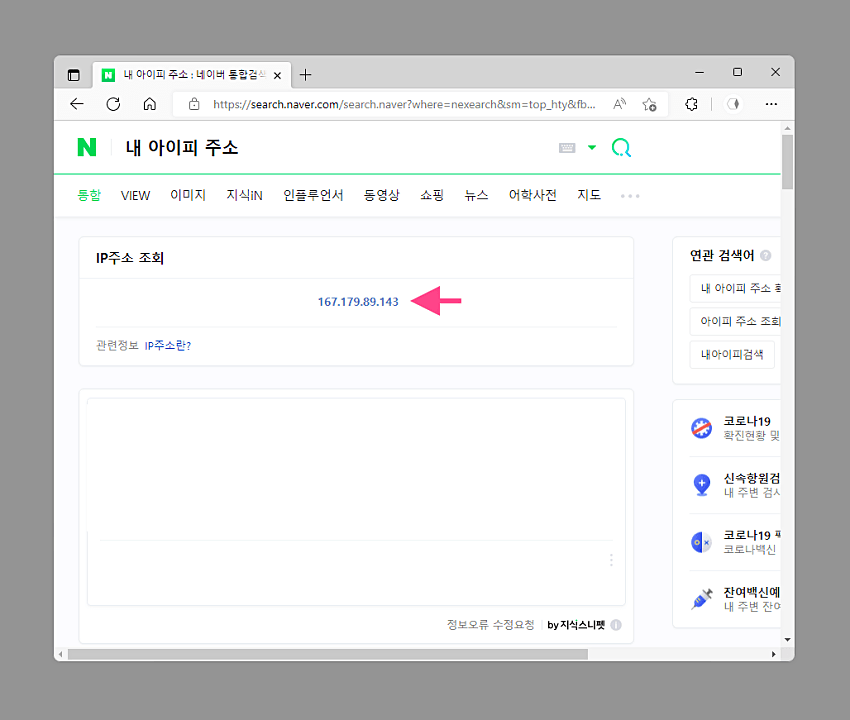Click the 내아이피검색 related search term
This screenshot has width=850, height=720.
(731, 353)
